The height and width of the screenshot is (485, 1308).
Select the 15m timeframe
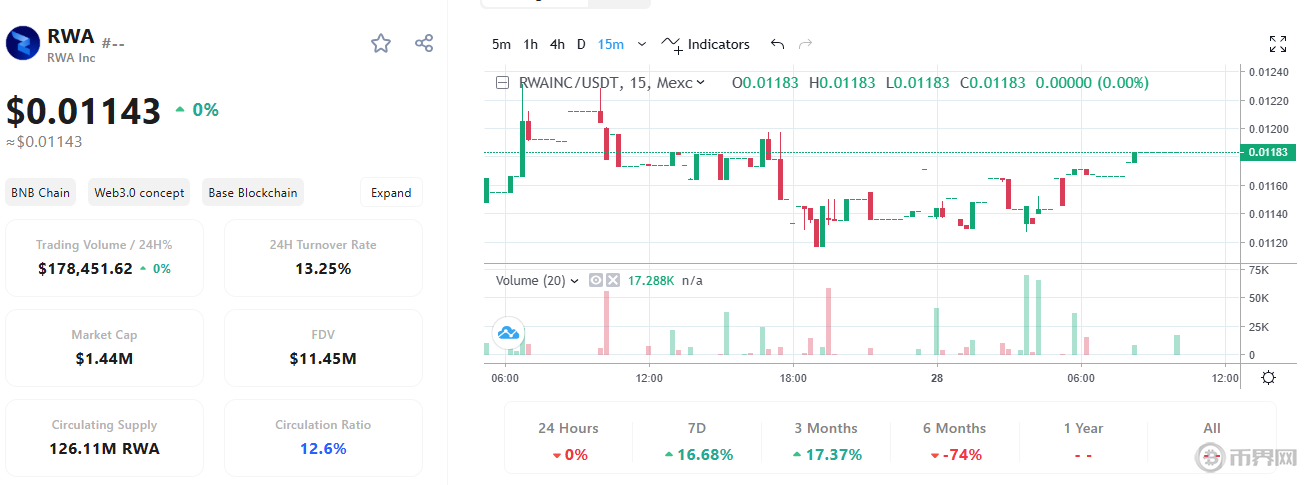pos(611,44)
